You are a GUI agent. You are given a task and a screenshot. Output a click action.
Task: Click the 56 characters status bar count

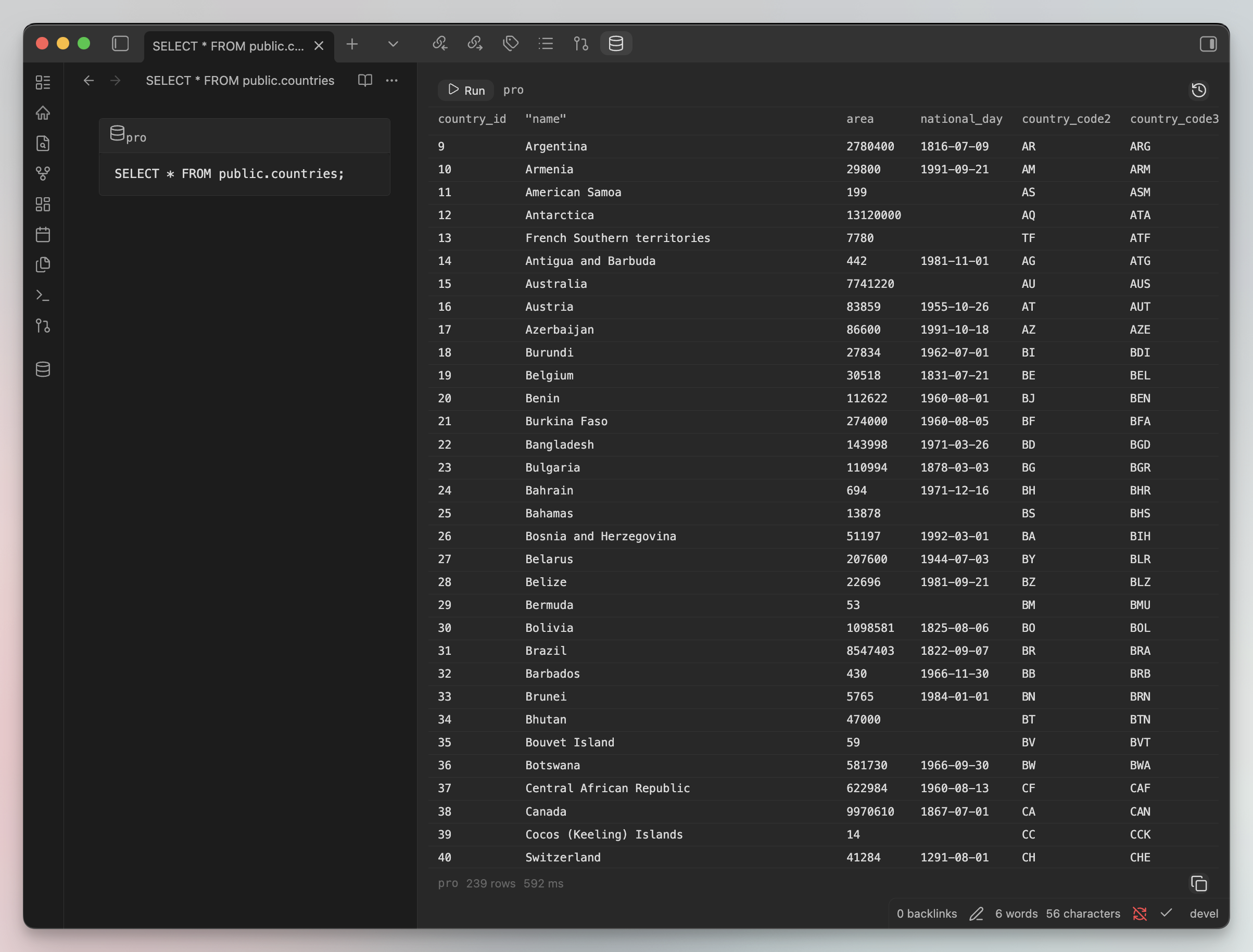(x=1083, y=913)
